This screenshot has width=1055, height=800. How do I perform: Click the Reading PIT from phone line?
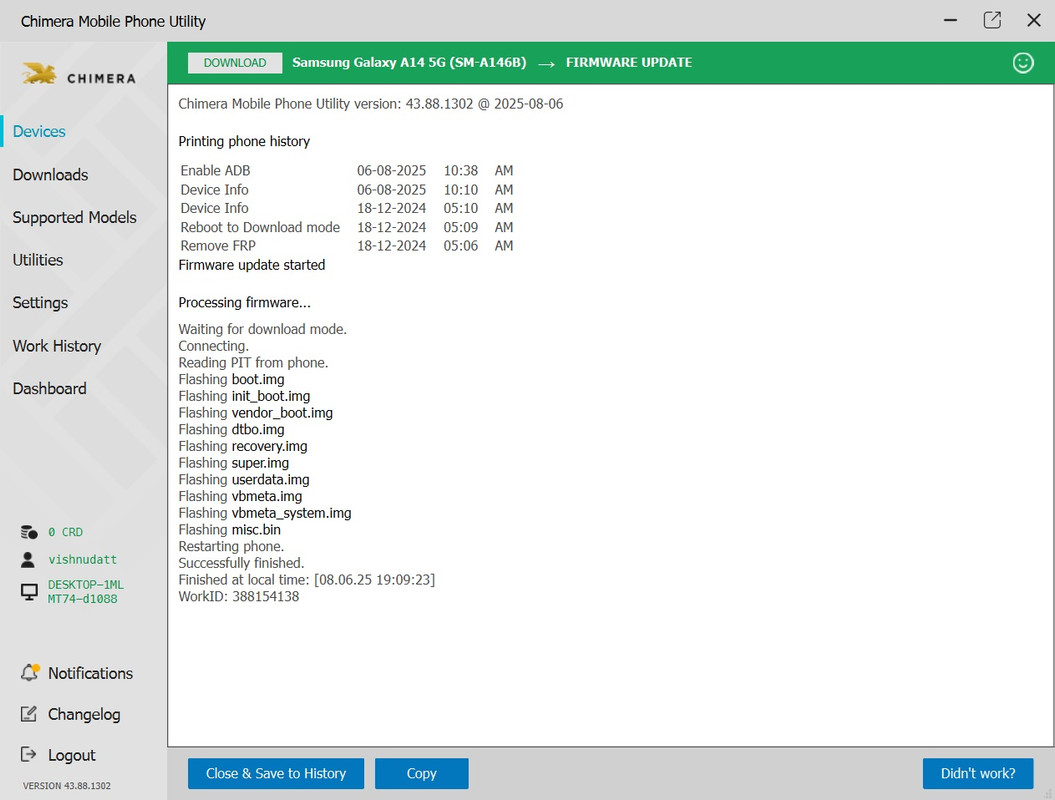point(254,363)
